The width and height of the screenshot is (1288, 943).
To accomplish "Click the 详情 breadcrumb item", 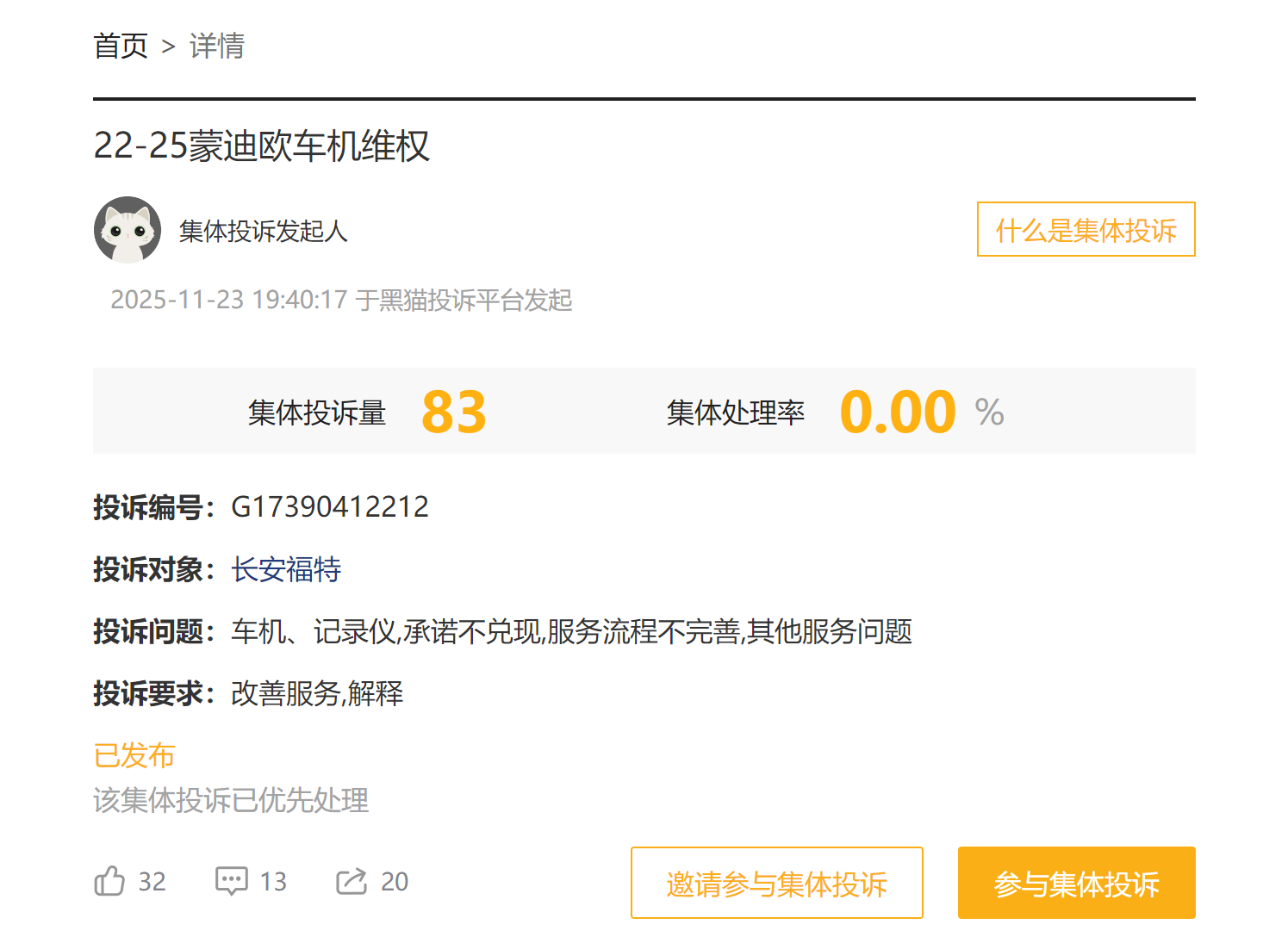I will click(x=217, y=46).
